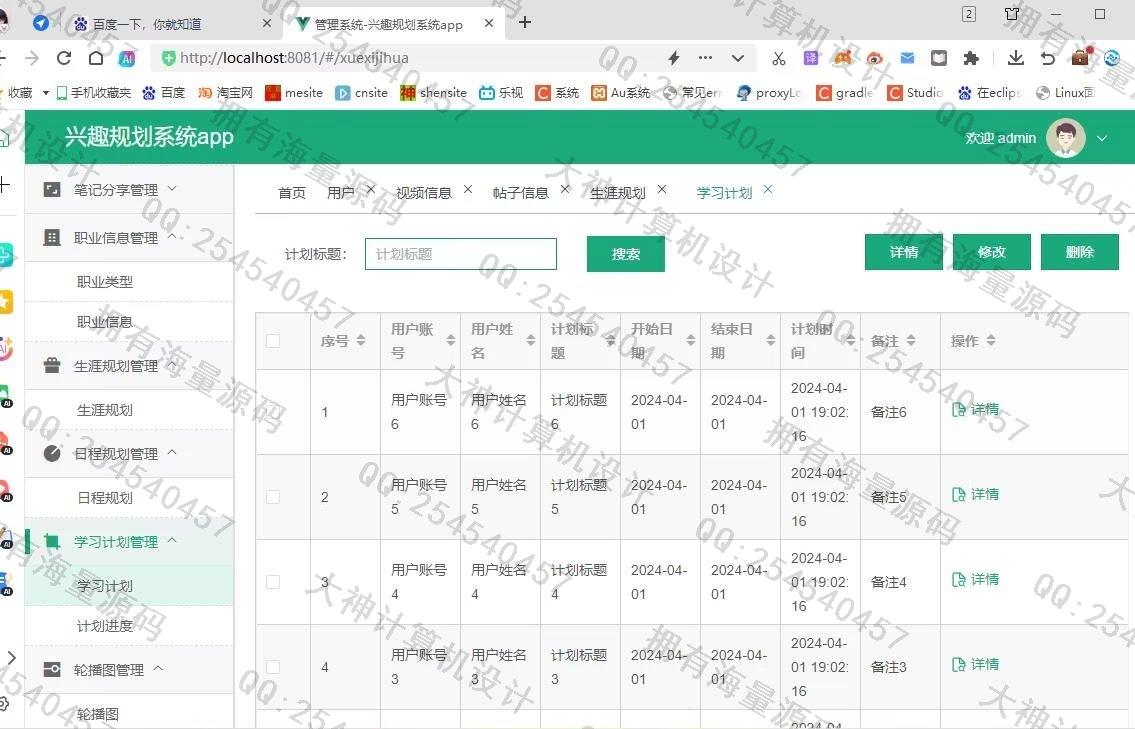Open the address bar chevron dropdown
This screenshot has height=729, width=1135.
click(738, 58)
